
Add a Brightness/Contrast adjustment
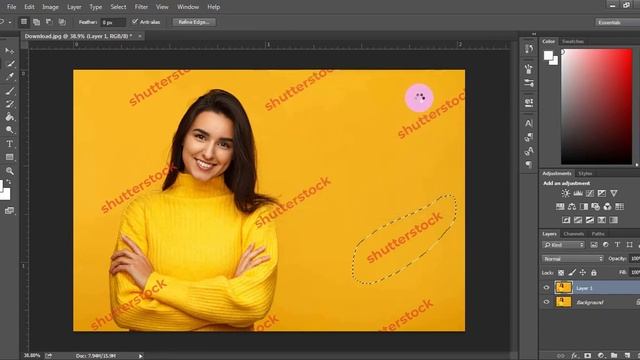565,193
